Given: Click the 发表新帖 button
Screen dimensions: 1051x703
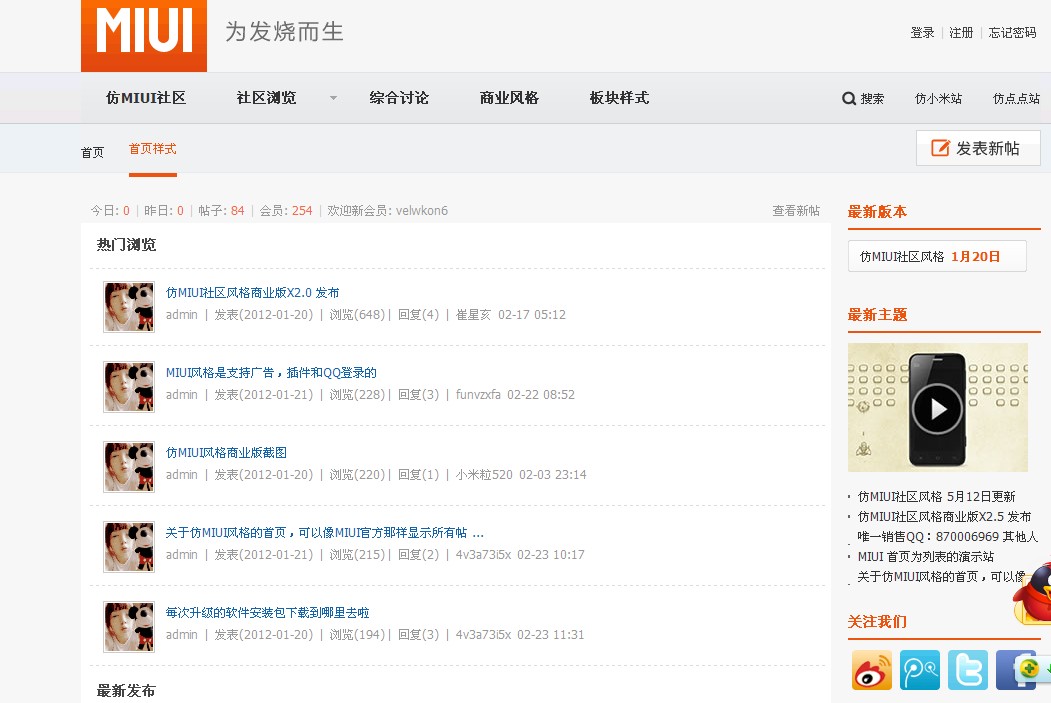Looking at the screenshot, I should (x=978, y=148).
